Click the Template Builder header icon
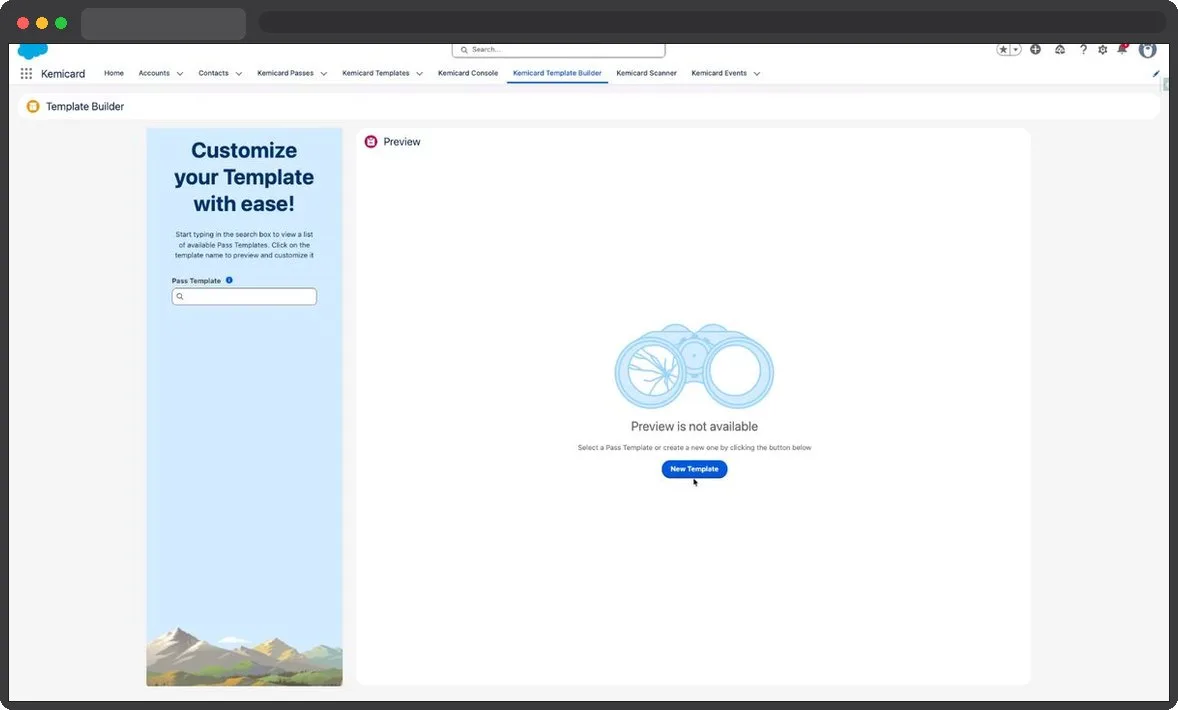This screenshot has height=710, width=1178. click(33, 107)
